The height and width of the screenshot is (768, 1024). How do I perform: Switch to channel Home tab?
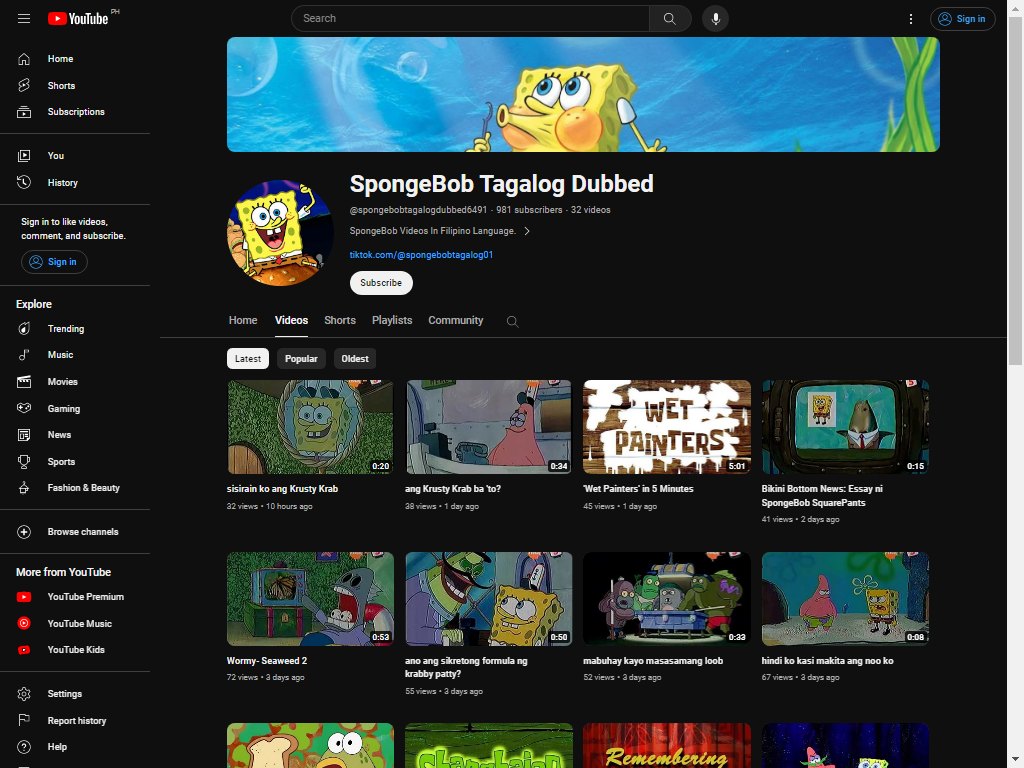coord(243,320)
